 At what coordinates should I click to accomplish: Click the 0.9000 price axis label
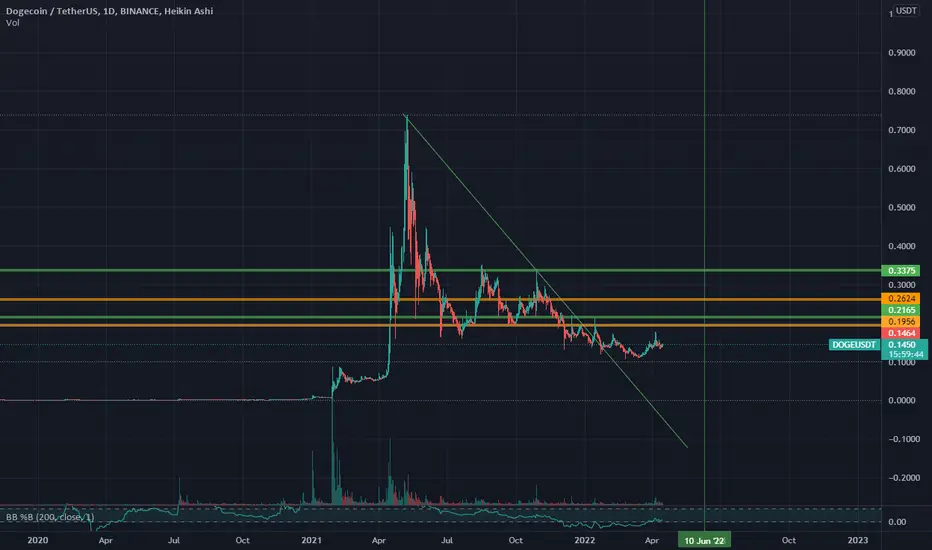[x=902, y=53]
